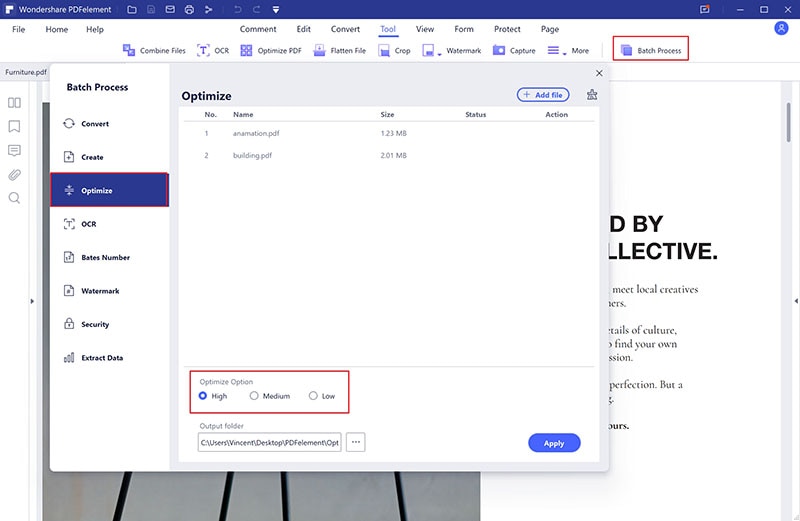Open file using title bar folder icon

point(132,9)
